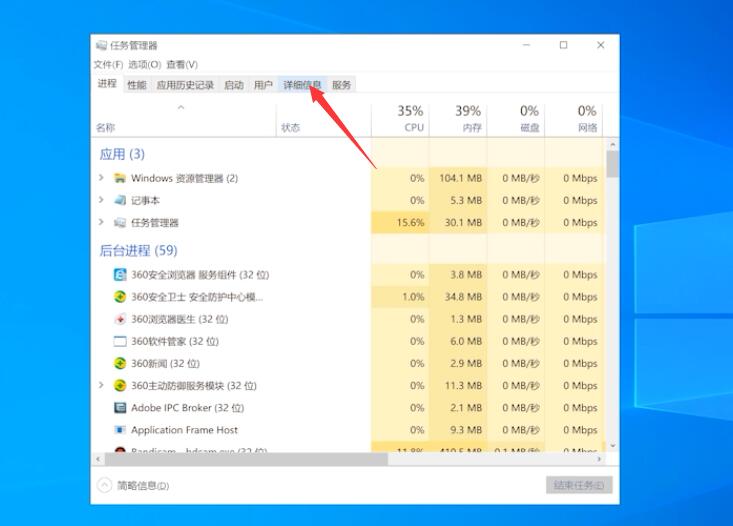Sort by the 磁盘 column header

click(x=530, y=128)
